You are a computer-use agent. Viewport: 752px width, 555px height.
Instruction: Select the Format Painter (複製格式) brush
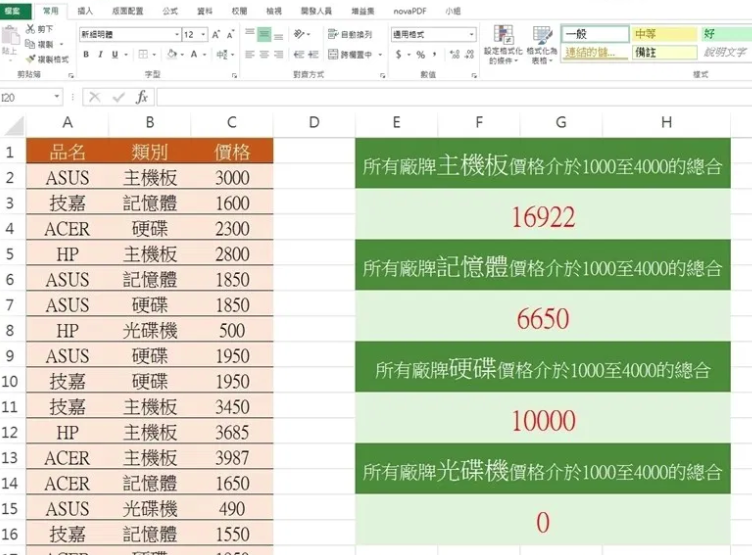click(31, 59)
